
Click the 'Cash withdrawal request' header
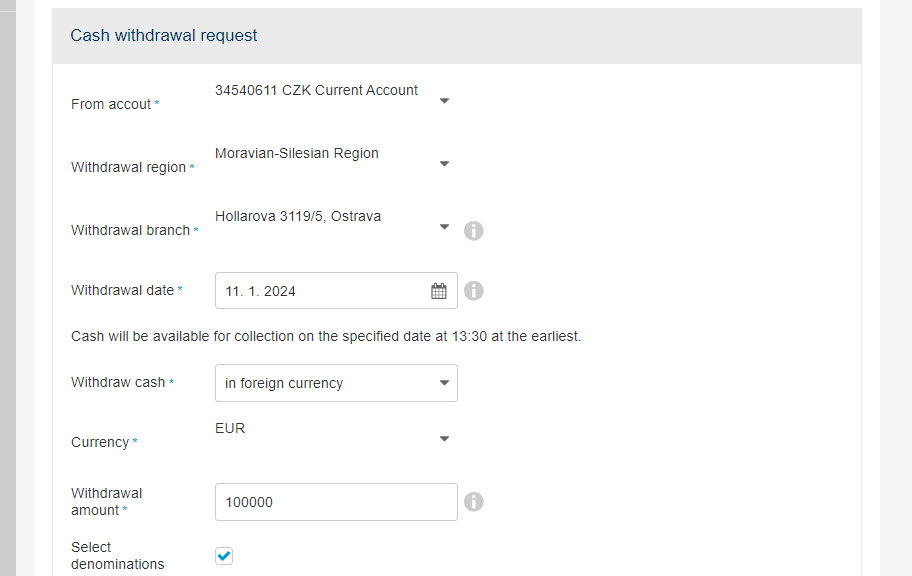click(x=163, y=35)
